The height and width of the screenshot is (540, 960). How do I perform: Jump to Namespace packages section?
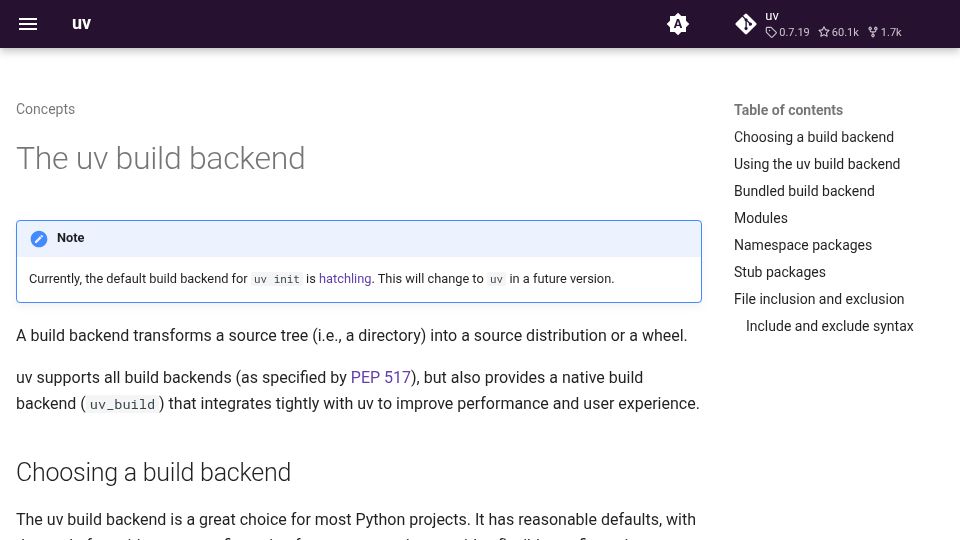click(803, 245)
